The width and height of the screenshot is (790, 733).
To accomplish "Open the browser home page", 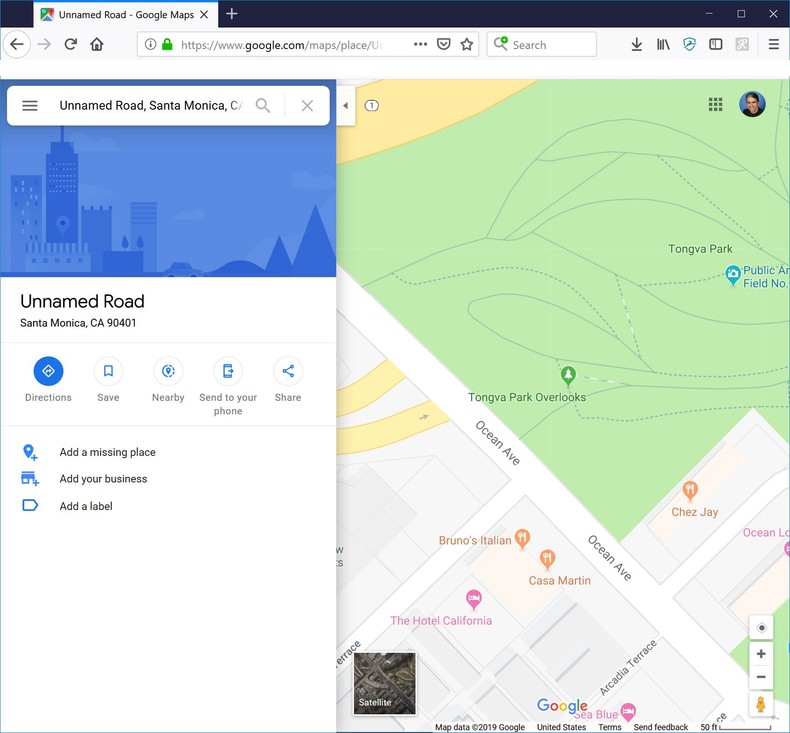I will coord(97,44).
